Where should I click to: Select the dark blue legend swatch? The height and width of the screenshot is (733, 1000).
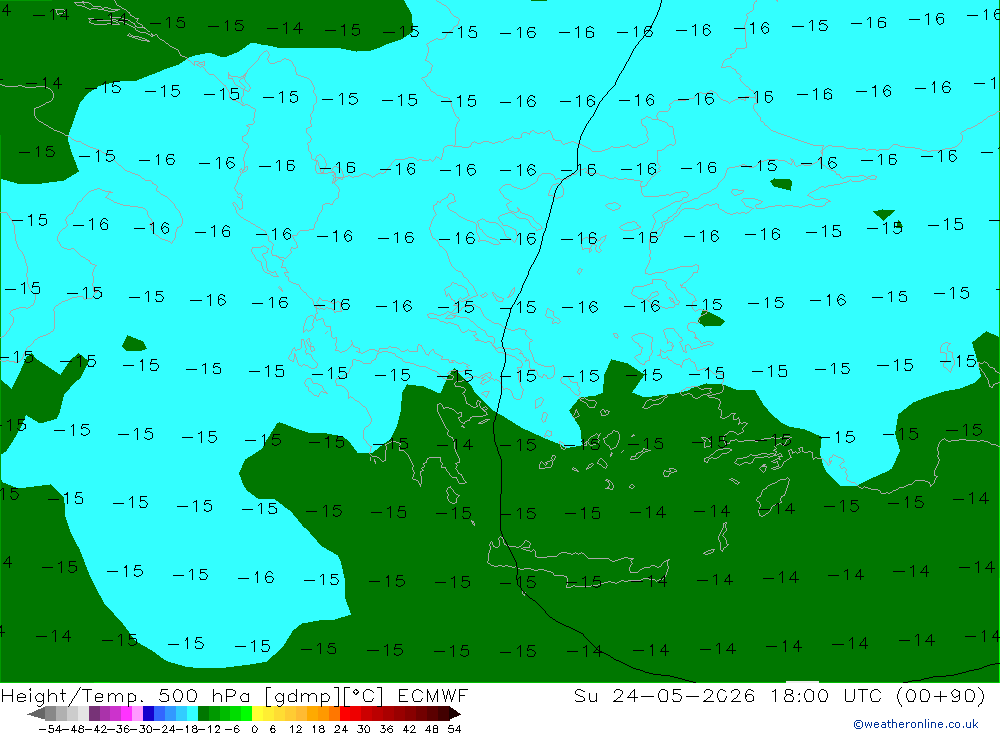coord(148,713)
